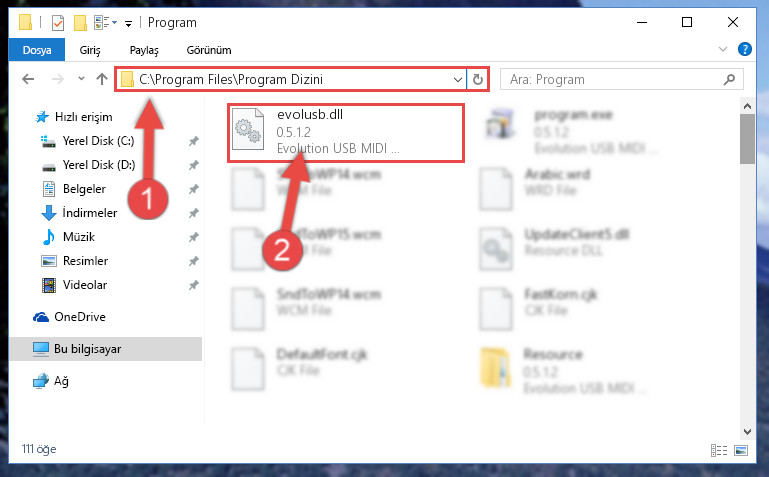This screenshot has width=769, height=477.
Task: Switch to details view icon in status bar
Action: click(x=718, y=450)
